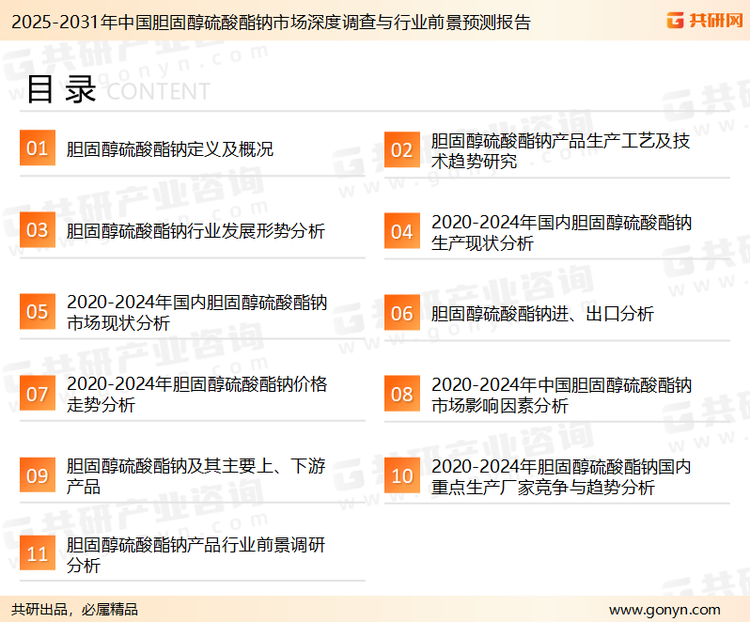Click the orange 09 number badge
The image size is (750, 622).
[37, 475]
